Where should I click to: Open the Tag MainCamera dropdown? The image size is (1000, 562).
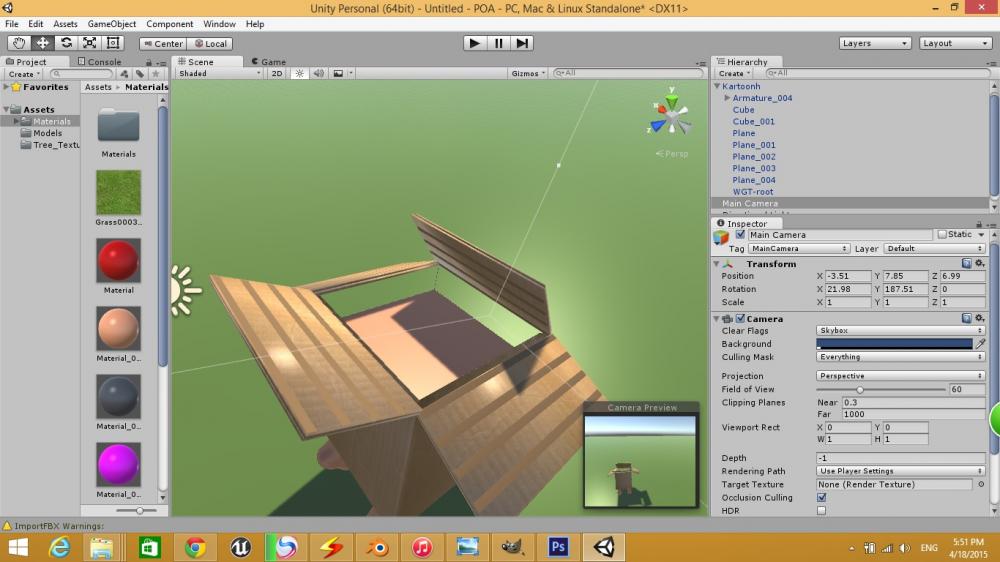(798, 248)
